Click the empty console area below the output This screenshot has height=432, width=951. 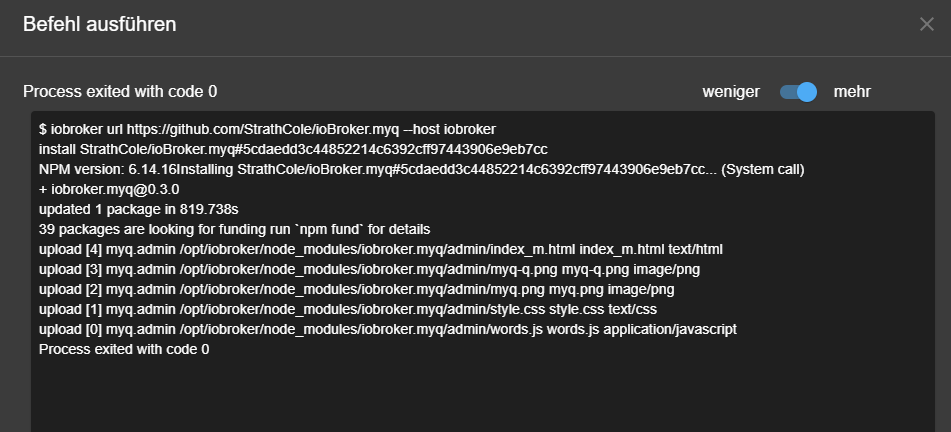[483, 394]
